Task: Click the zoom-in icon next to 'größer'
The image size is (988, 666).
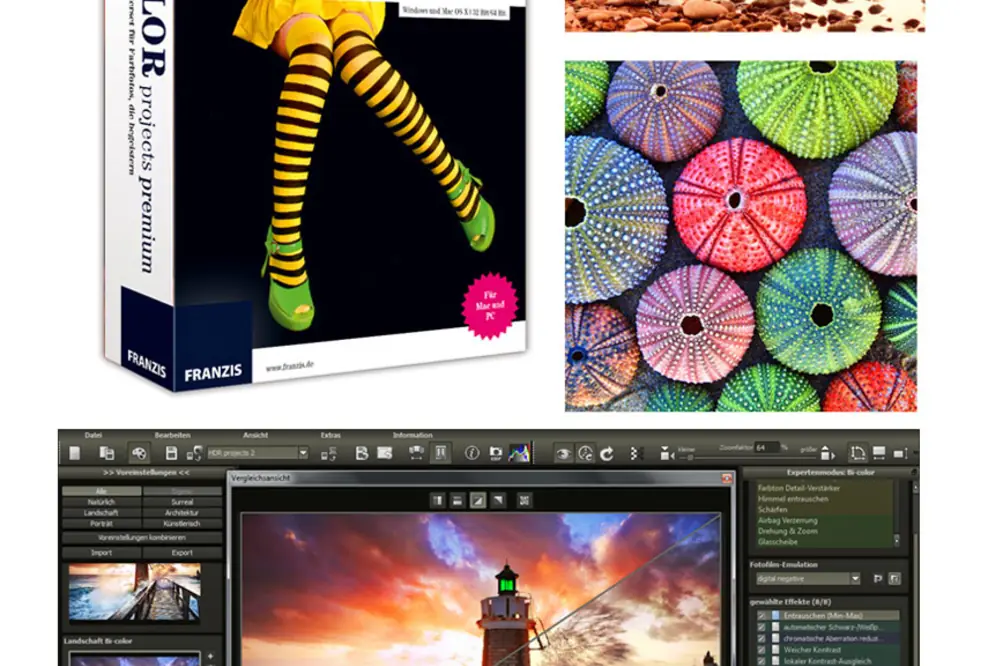Action: pos(827,453)
